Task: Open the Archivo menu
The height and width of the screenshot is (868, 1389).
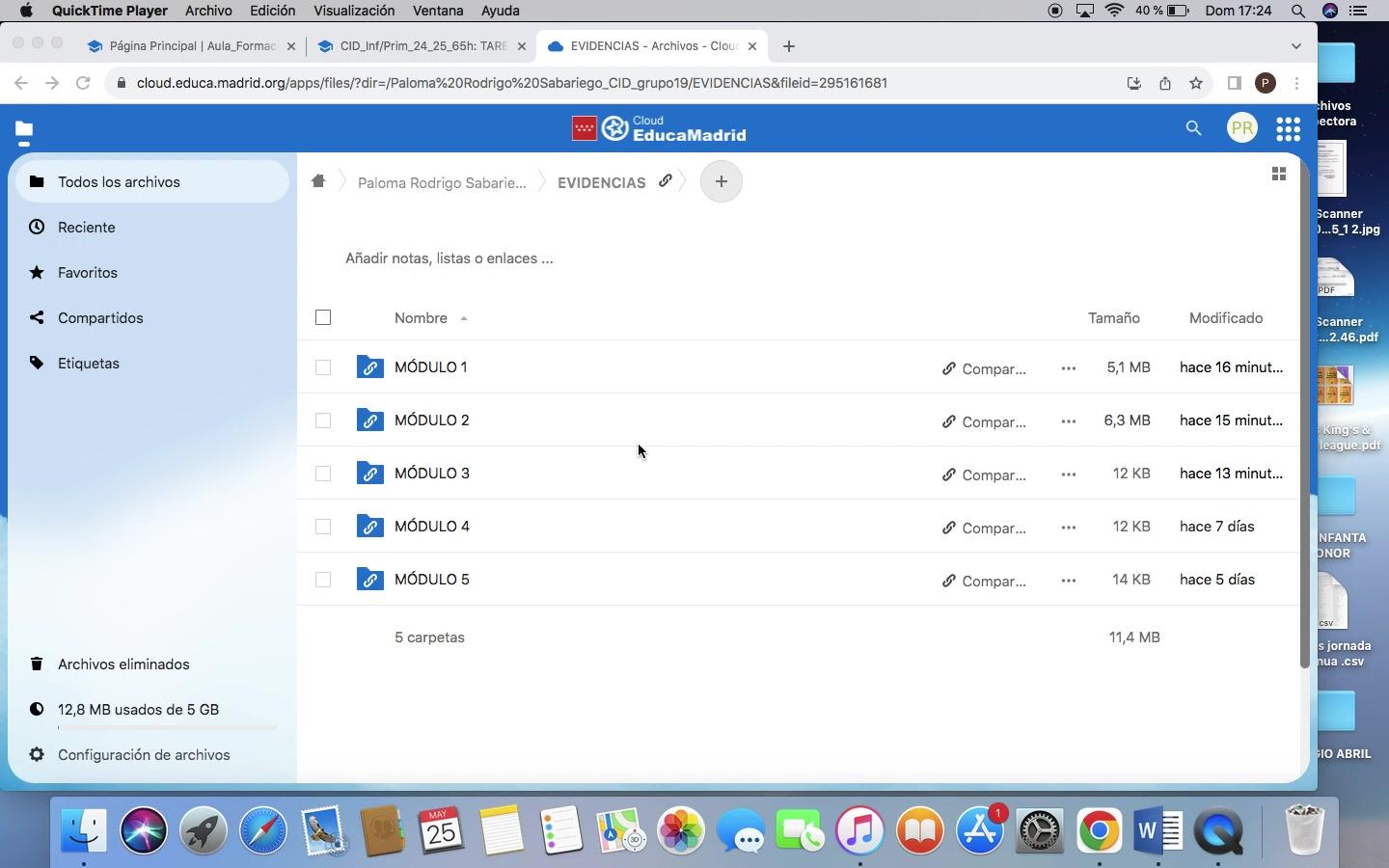Action: coord(208,11)
